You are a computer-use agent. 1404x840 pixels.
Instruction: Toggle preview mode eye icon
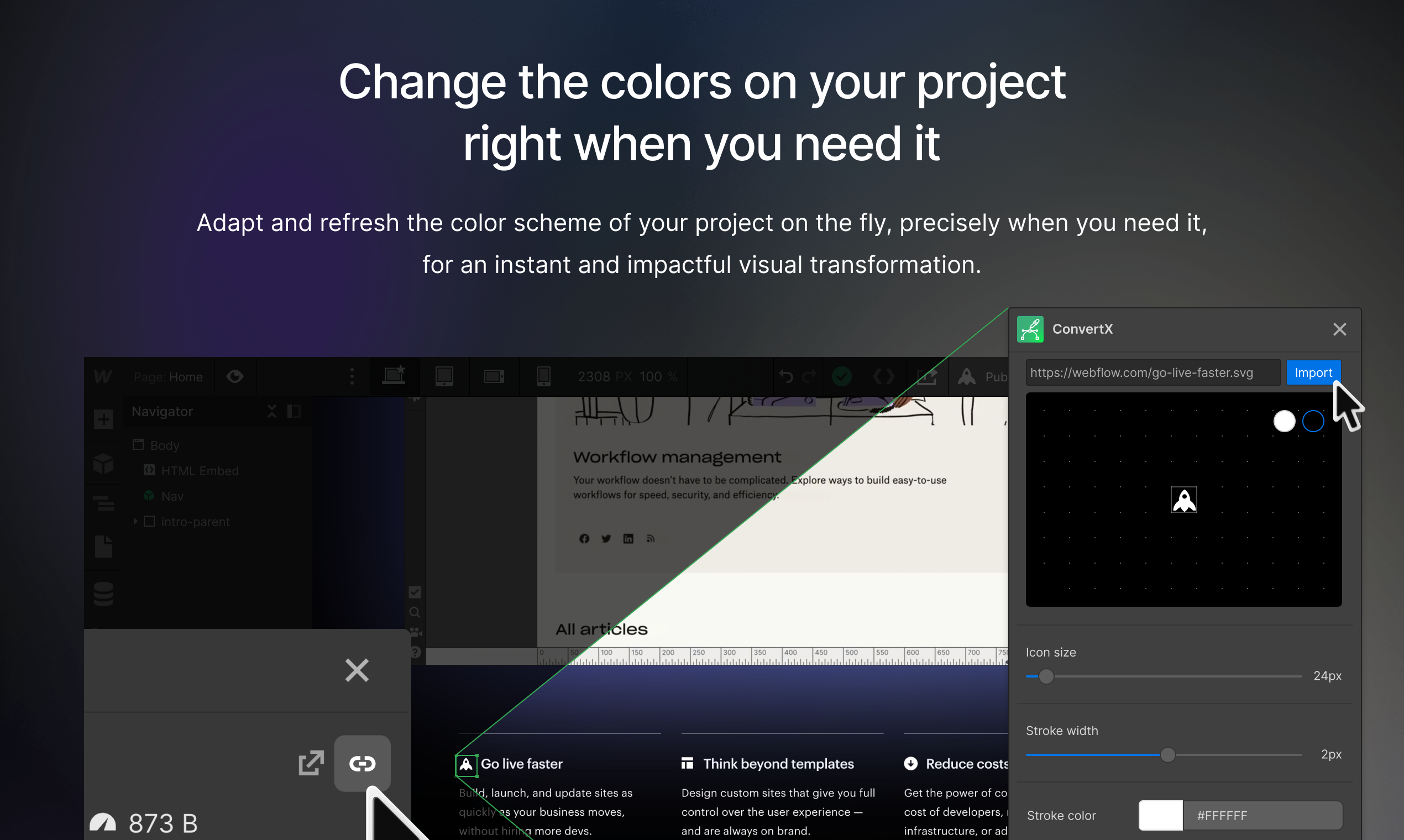pyautogui.click(x=235, y=376)
